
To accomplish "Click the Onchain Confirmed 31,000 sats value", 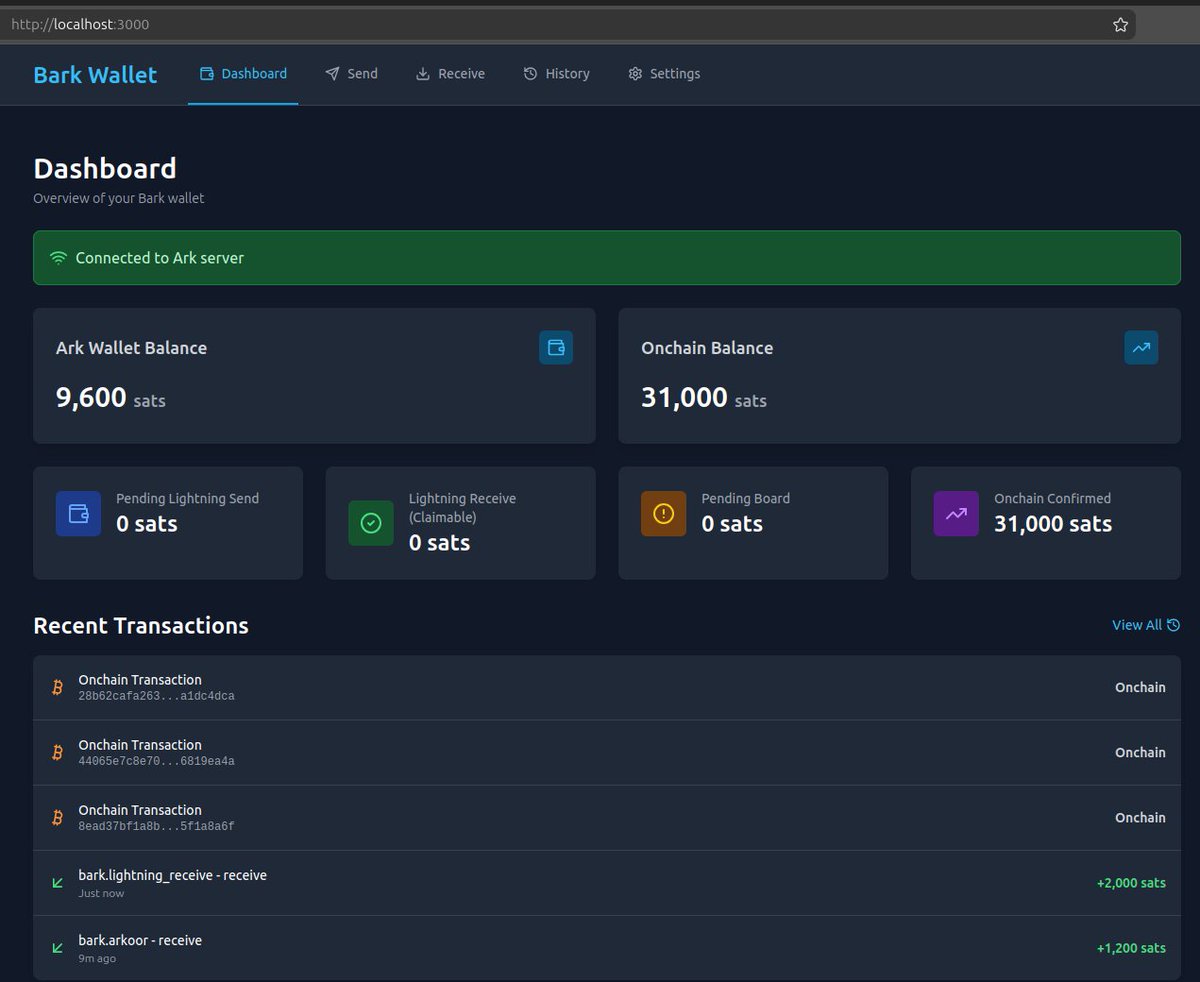I will click(1053, 524).
